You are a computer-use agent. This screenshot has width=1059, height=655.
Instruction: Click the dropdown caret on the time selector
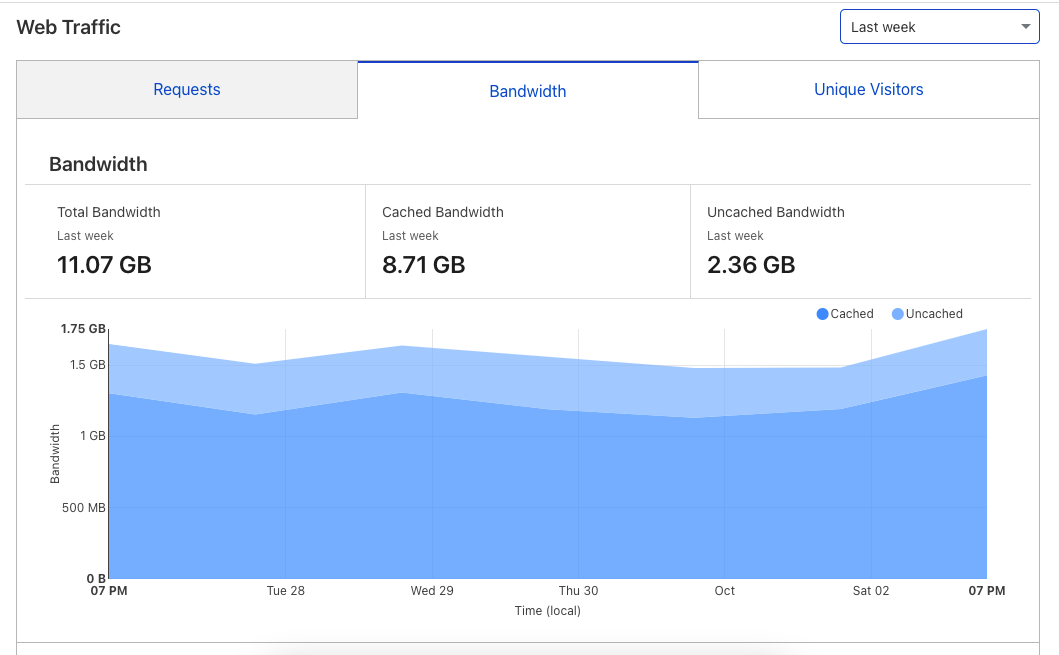tap(1025, 27)
